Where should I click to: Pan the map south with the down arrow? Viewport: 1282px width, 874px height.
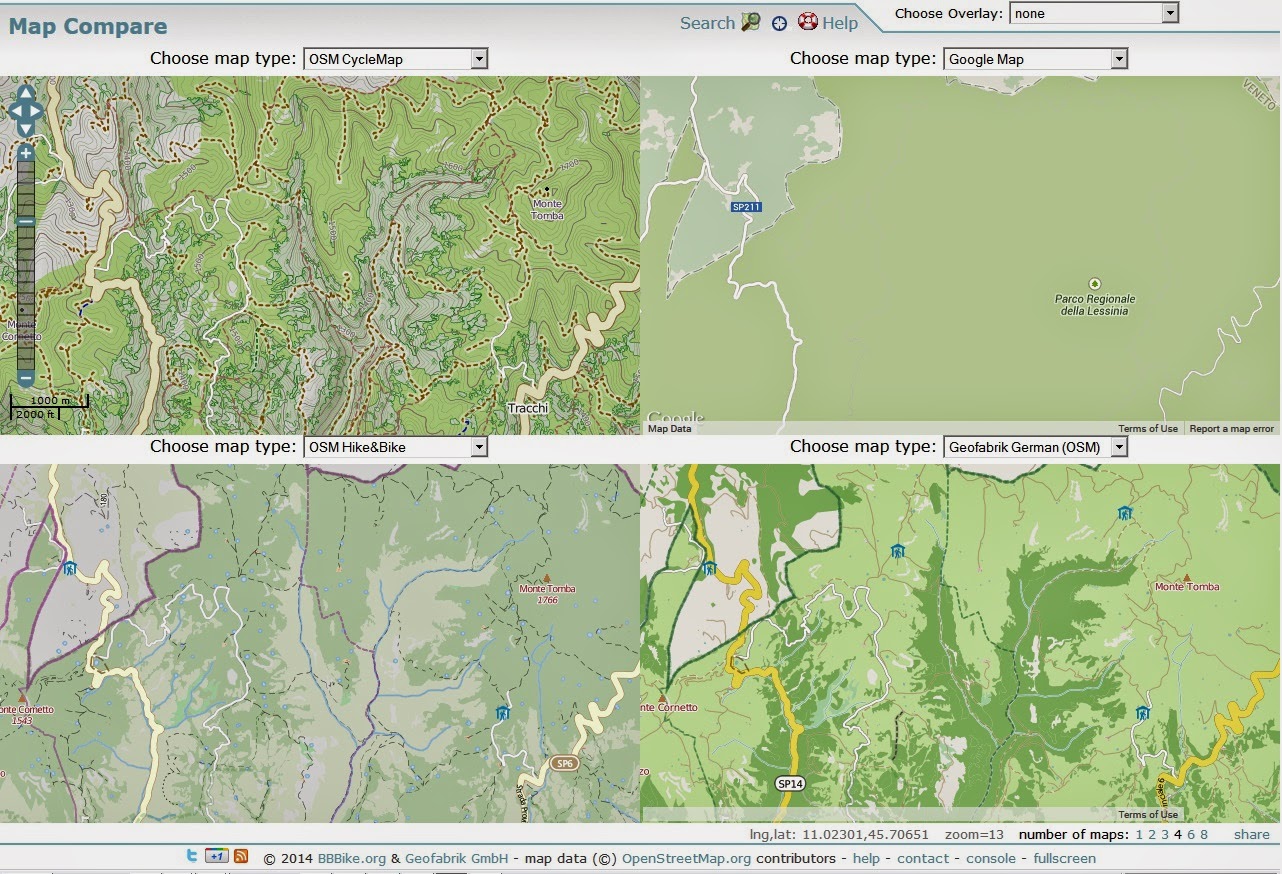pyautogui.click(x=25, y=130)
